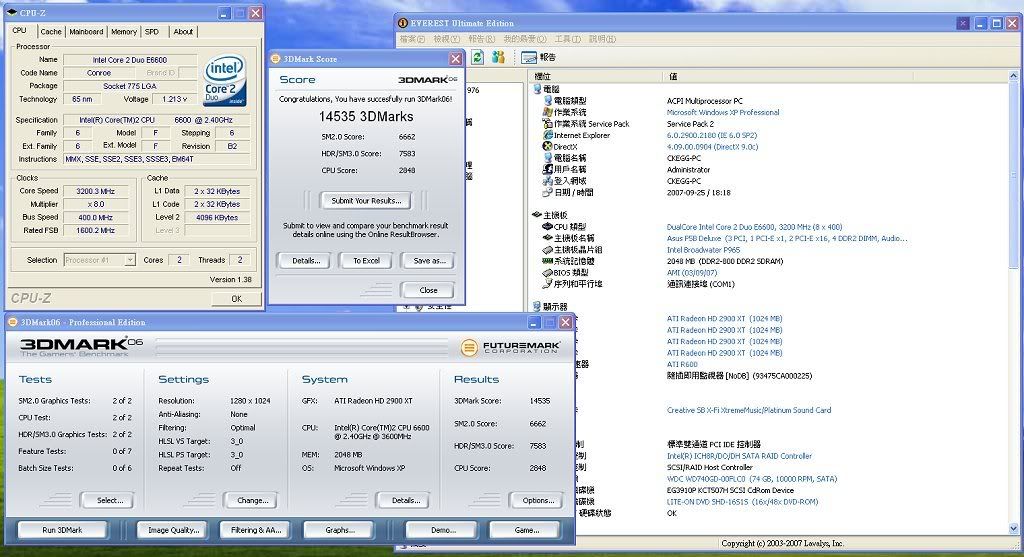The image size is (1024, 557).
Task: Open the Intel Broadwater P965 link
Action: point(703,249)
